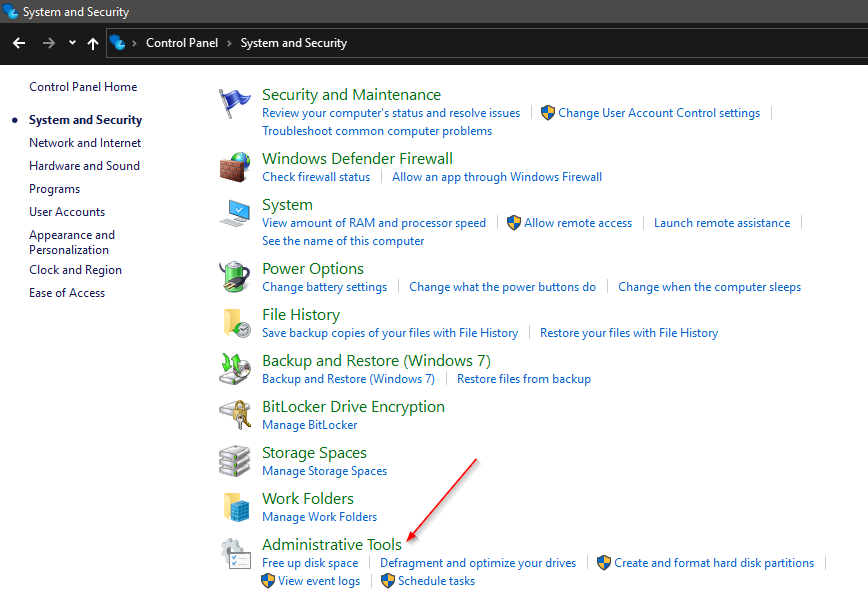
Task: Click the Storage Spaces stacked drives icon
Action: [x=235, y=461]
